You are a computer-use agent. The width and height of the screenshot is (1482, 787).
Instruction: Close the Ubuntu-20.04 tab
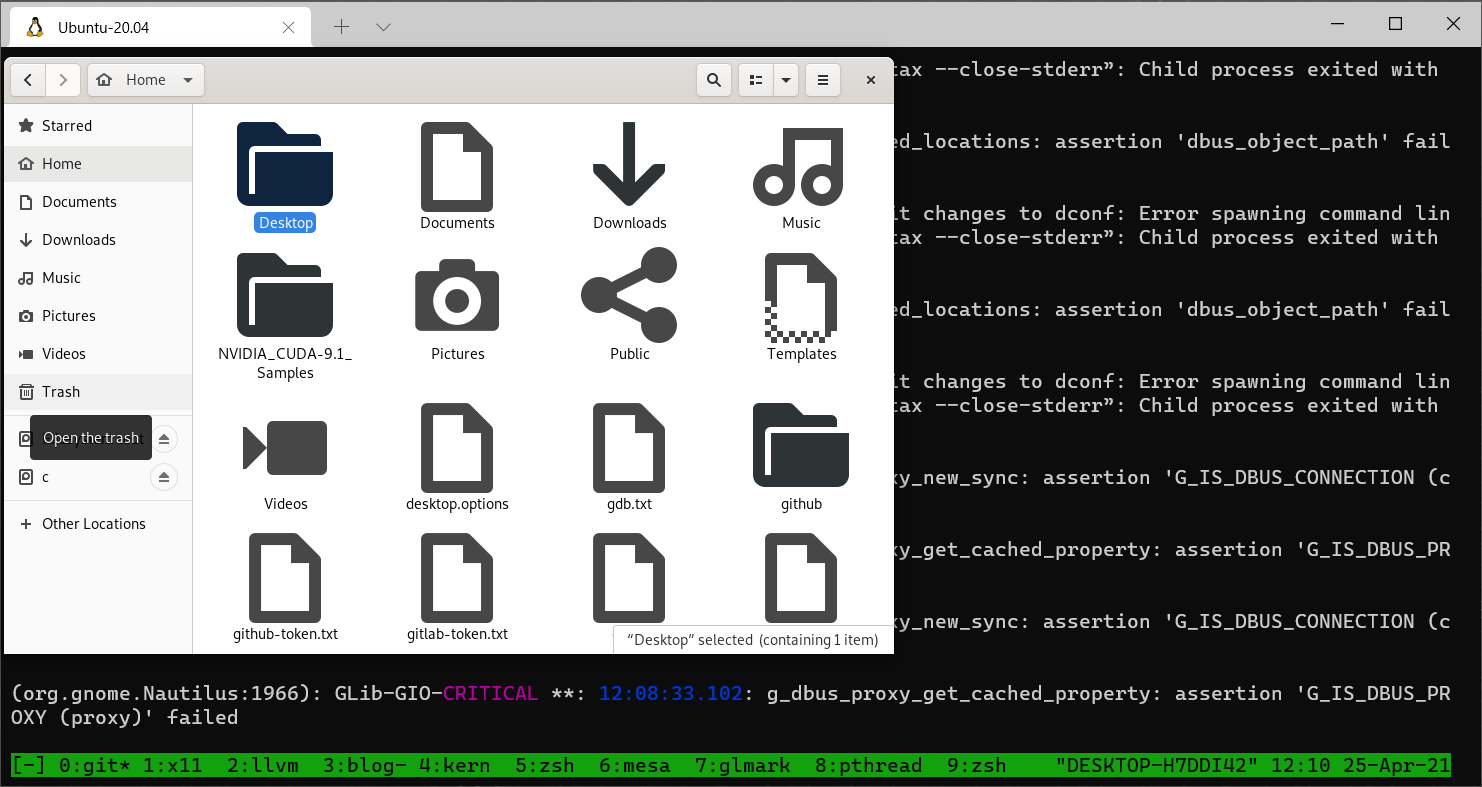click(288, 27)
